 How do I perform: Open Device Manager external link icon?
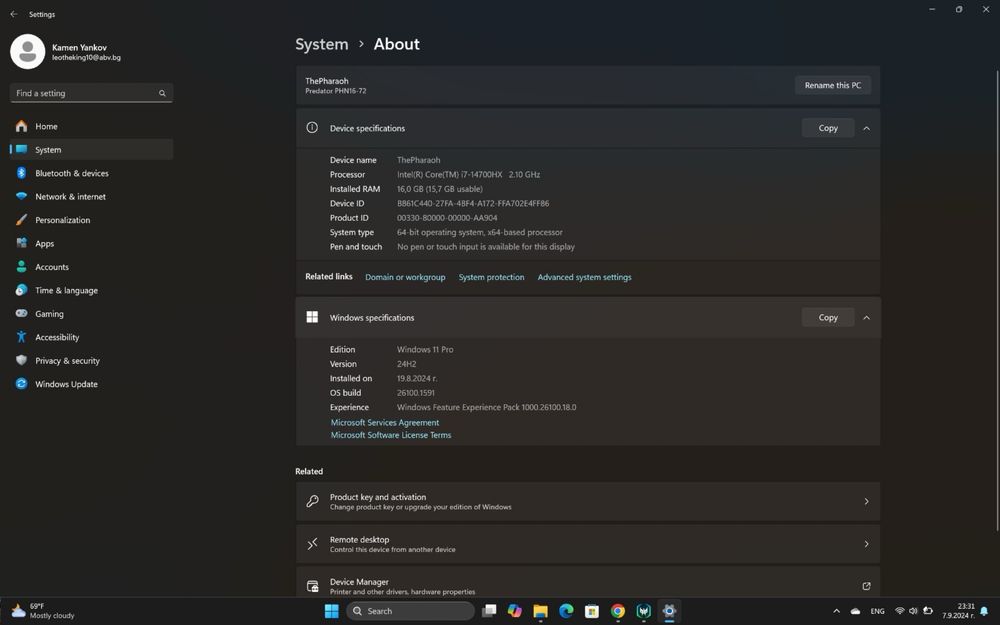pyautogui.click(x=866, y=586)
